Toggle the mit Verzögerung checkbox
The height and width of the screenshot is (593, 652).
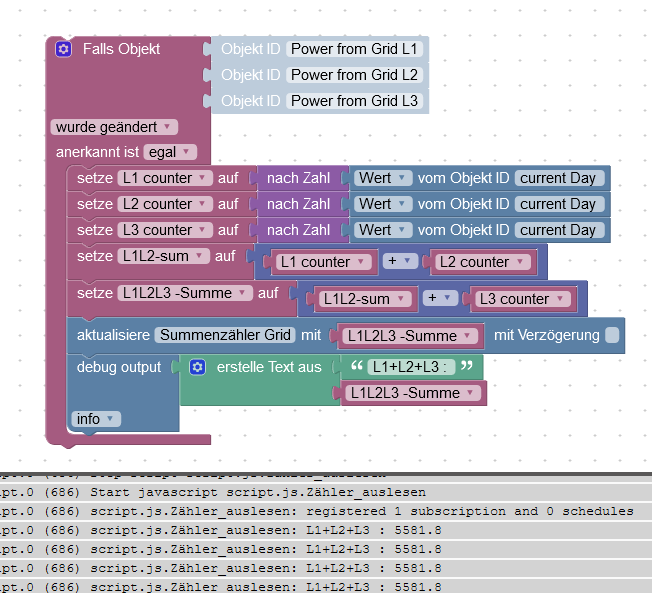click(x=612, y=335)
